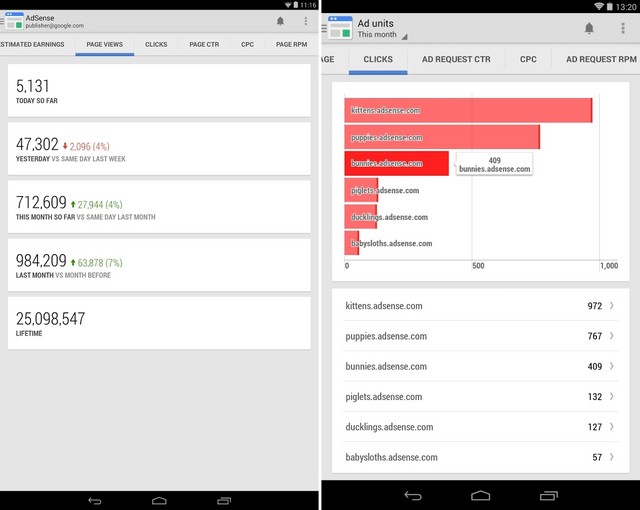Tap the Ad units app icon
This screenshot has width=640, height=510.
(340, 28)
